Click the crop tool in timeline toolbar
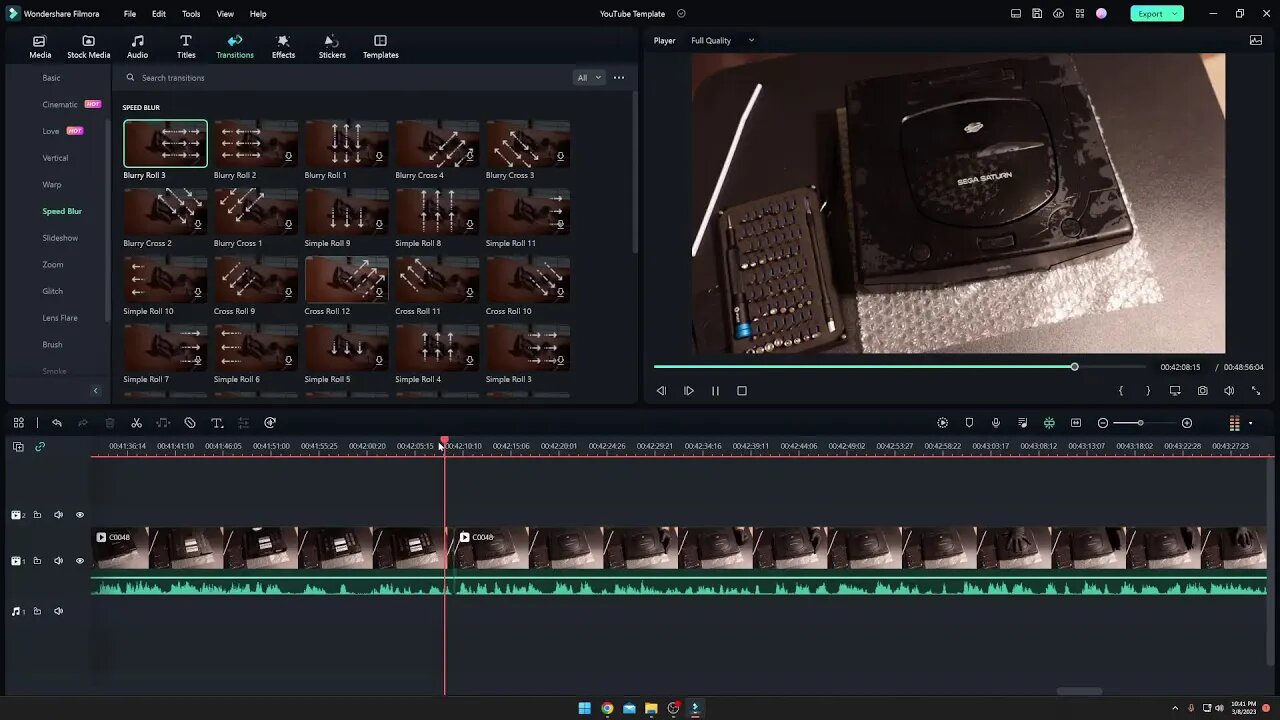This screenshot has height=720, width=1280. coord(190,423)
